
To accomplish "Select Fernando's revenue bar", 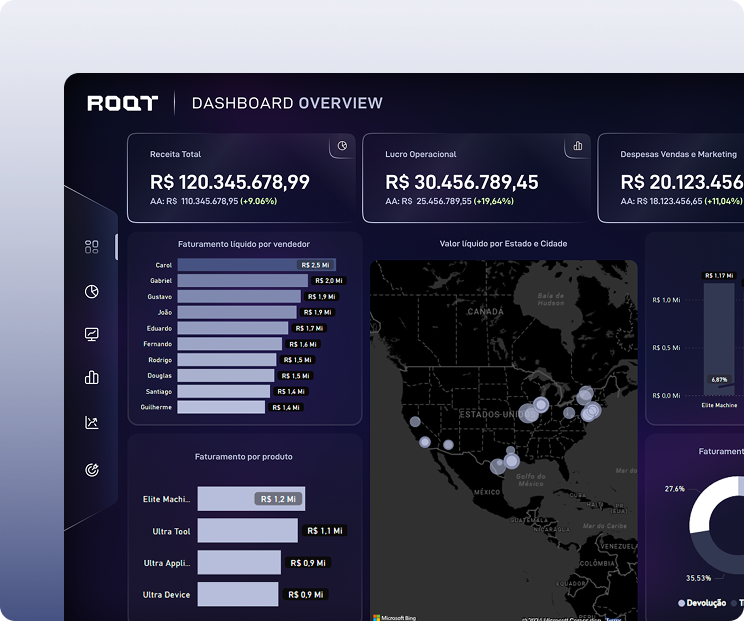I will pyautogui.click(x=230, y=344).
